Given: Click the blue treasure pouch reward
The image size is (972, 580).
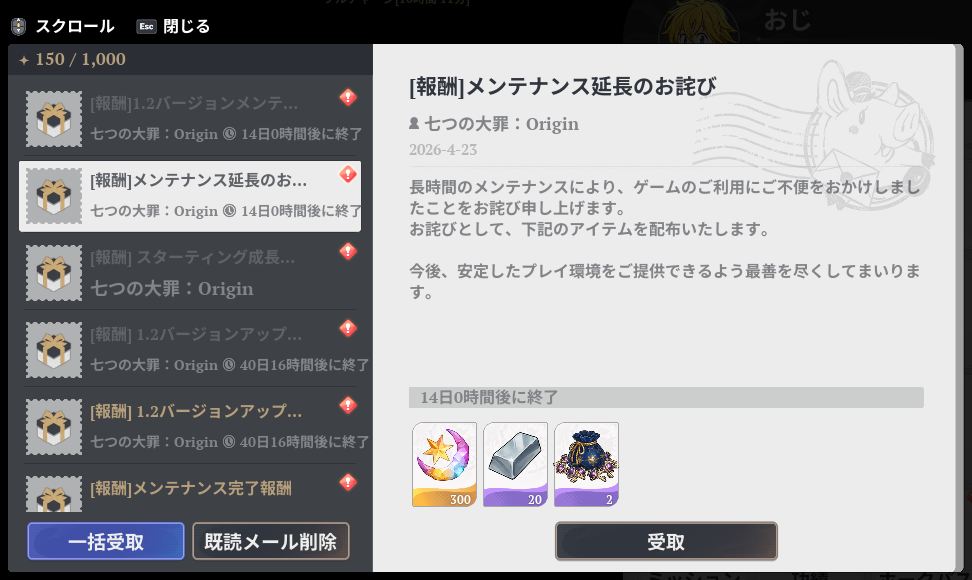Looking at the screenshot, I should (x=586, y=464).
